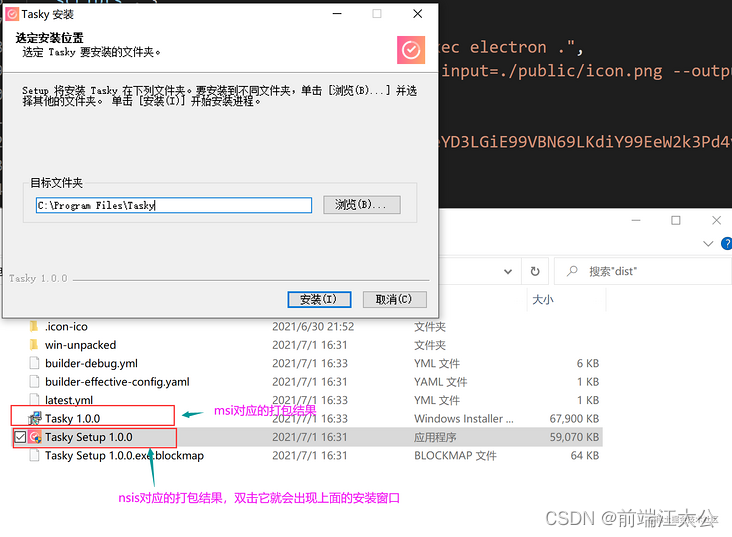This screenshot has height=537, width=732.
Task: Click the win-unpacked folder icon
Action: [34, 345]
